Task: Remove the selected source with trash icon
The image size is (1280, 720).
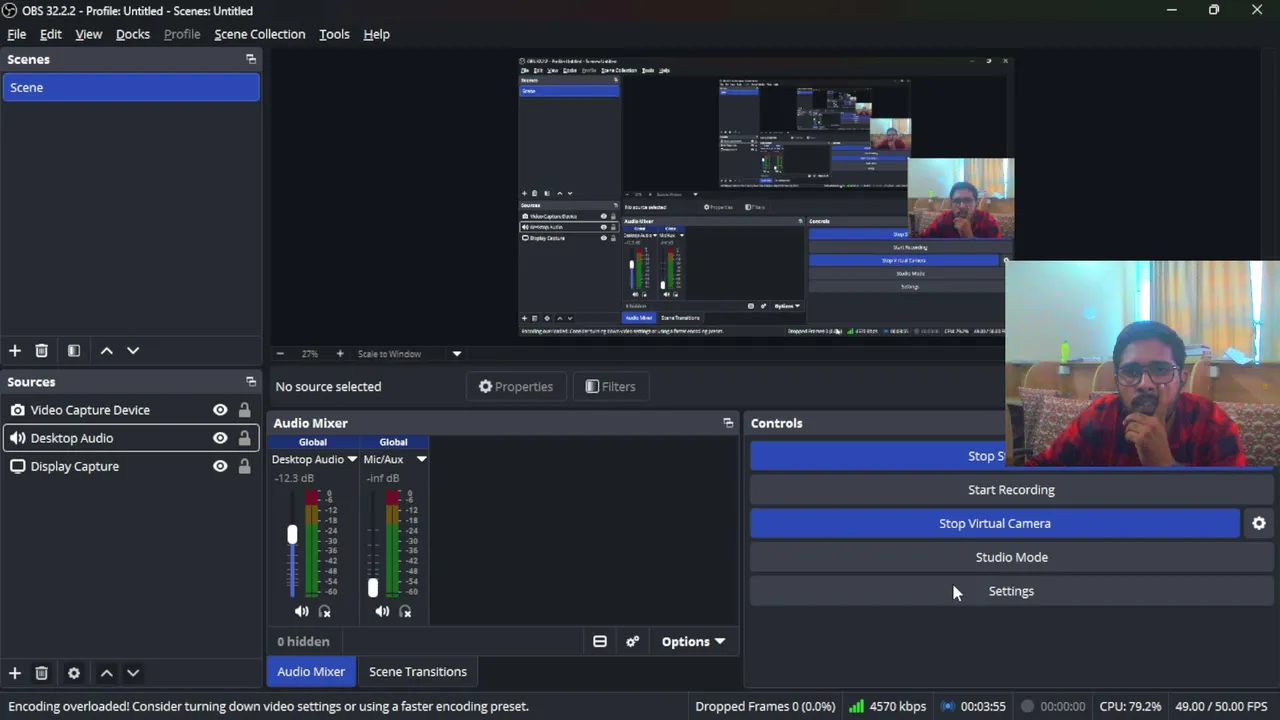Action: click(42, 673)
